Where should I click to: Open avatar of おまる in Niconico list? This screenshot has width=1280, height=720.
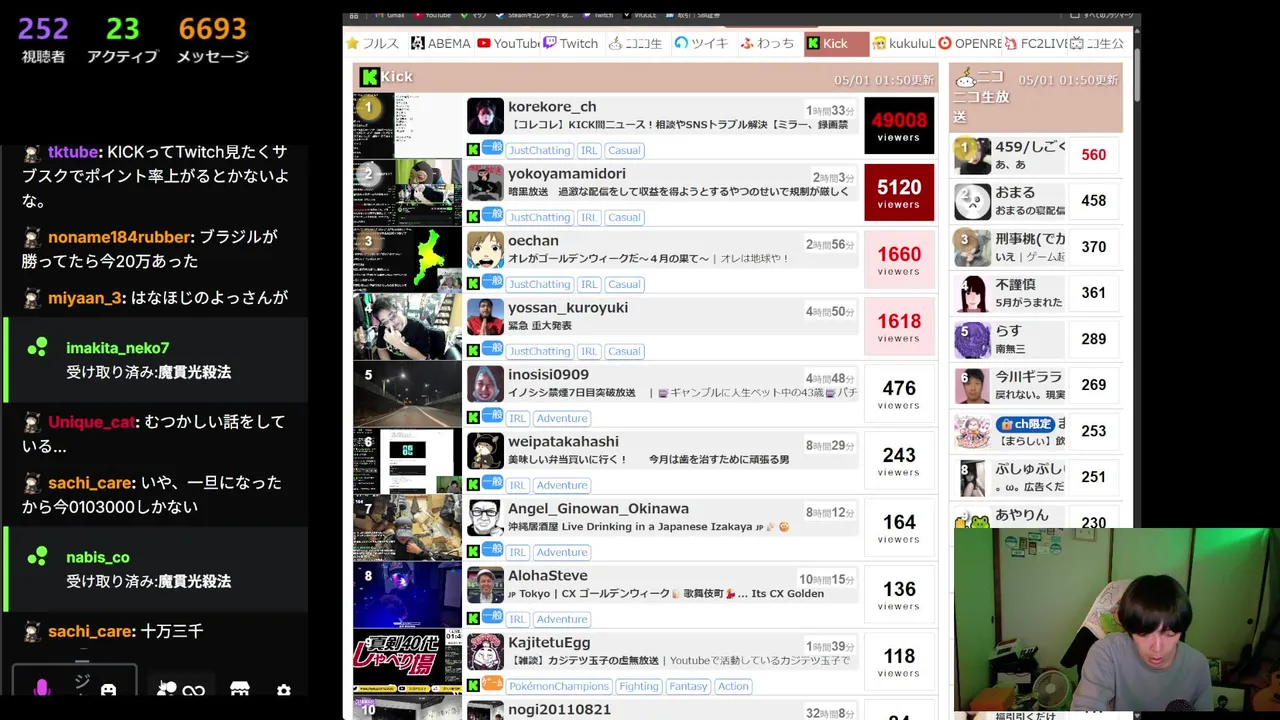tap(972, 201)
